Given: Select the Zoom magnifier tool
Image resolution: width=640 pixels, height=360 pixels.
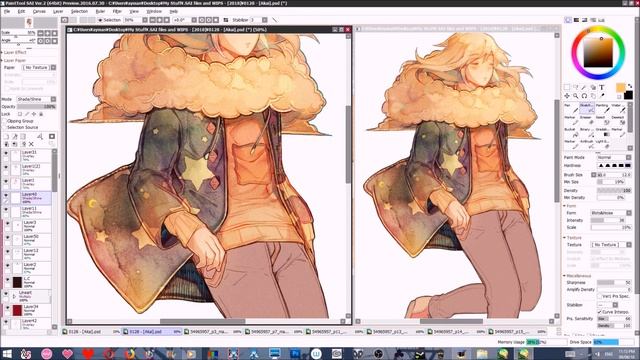Looking at the screenshot, I should pos(576,96).
